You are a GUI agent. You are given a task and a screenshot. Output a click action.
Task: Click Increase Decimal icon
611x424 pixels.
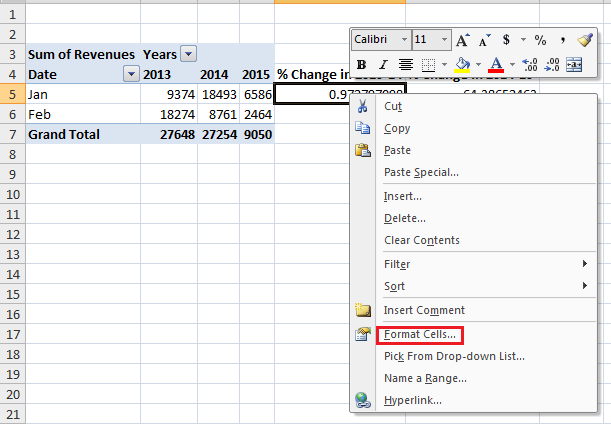530,65
